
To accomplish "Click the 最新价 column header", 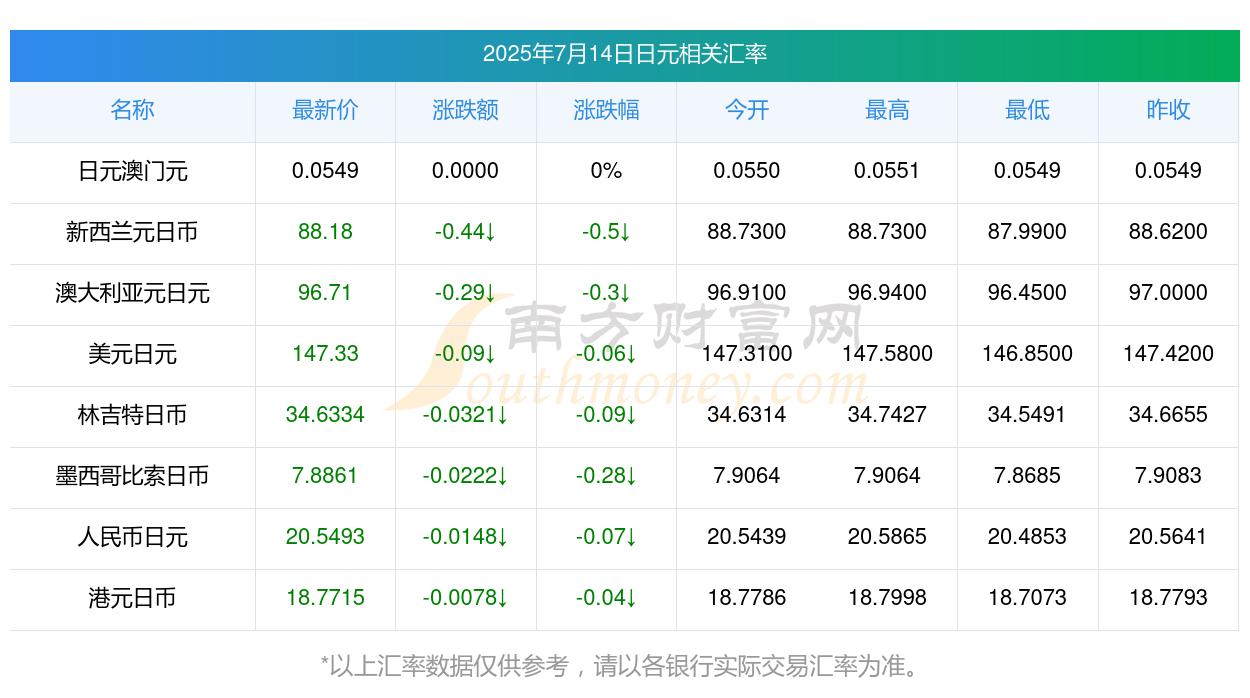I will pos(325,110).
